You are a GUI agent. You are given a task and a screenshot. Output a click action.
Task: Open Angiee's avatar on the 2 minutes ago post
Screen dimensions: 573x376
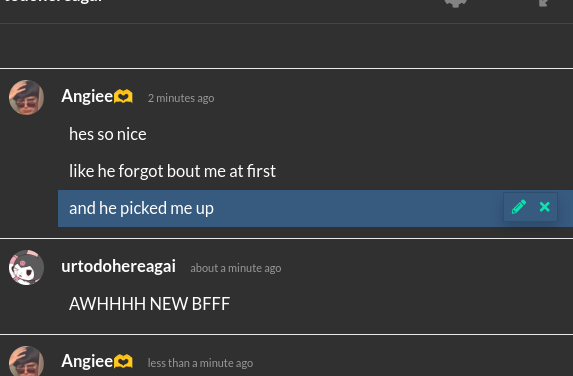[x=26, y=98]
